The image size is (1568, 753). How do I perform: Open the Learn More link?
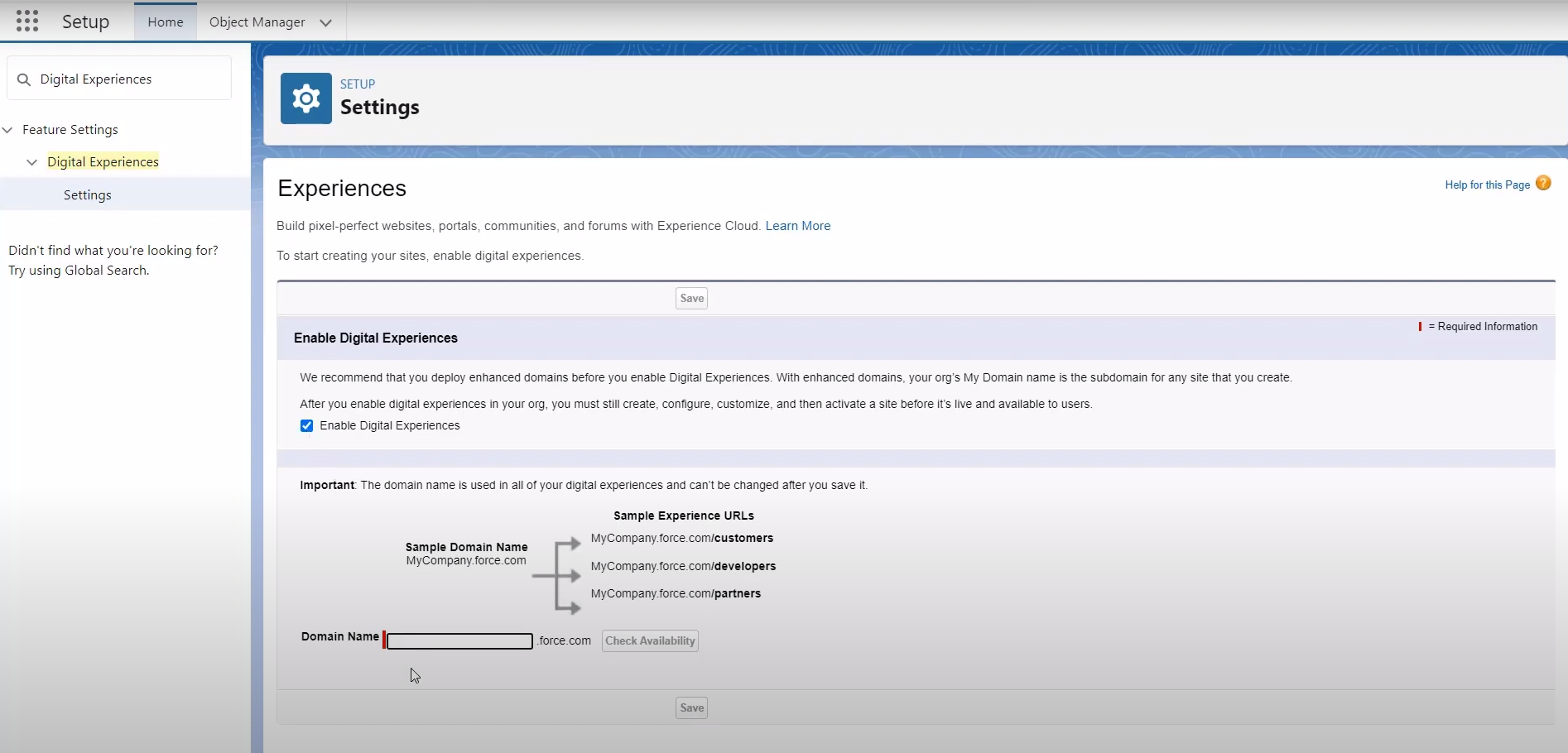[797, 226]
